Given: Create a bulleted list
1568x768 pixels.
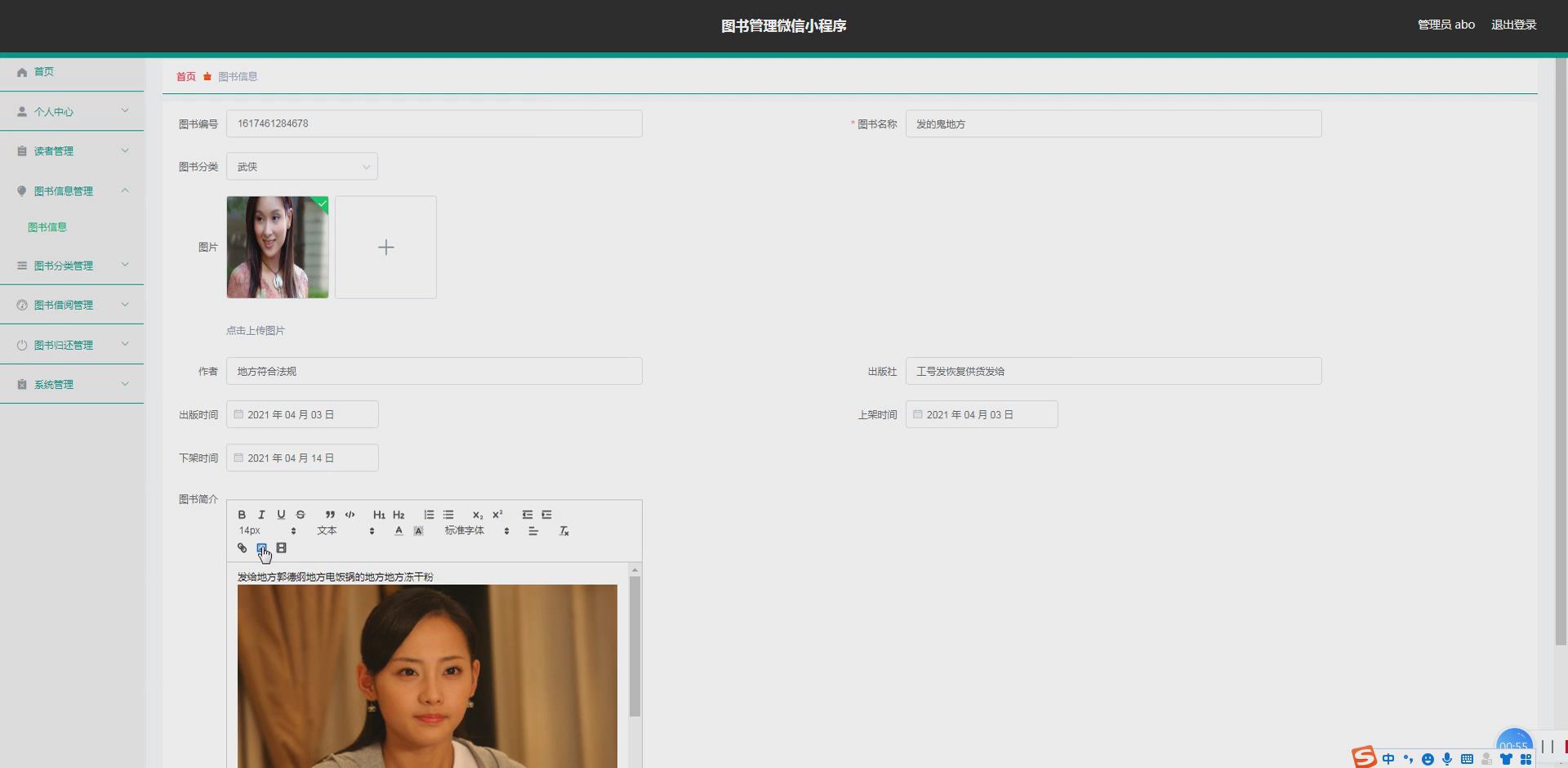Looking at the screenshot, I should tap(448, 515).
